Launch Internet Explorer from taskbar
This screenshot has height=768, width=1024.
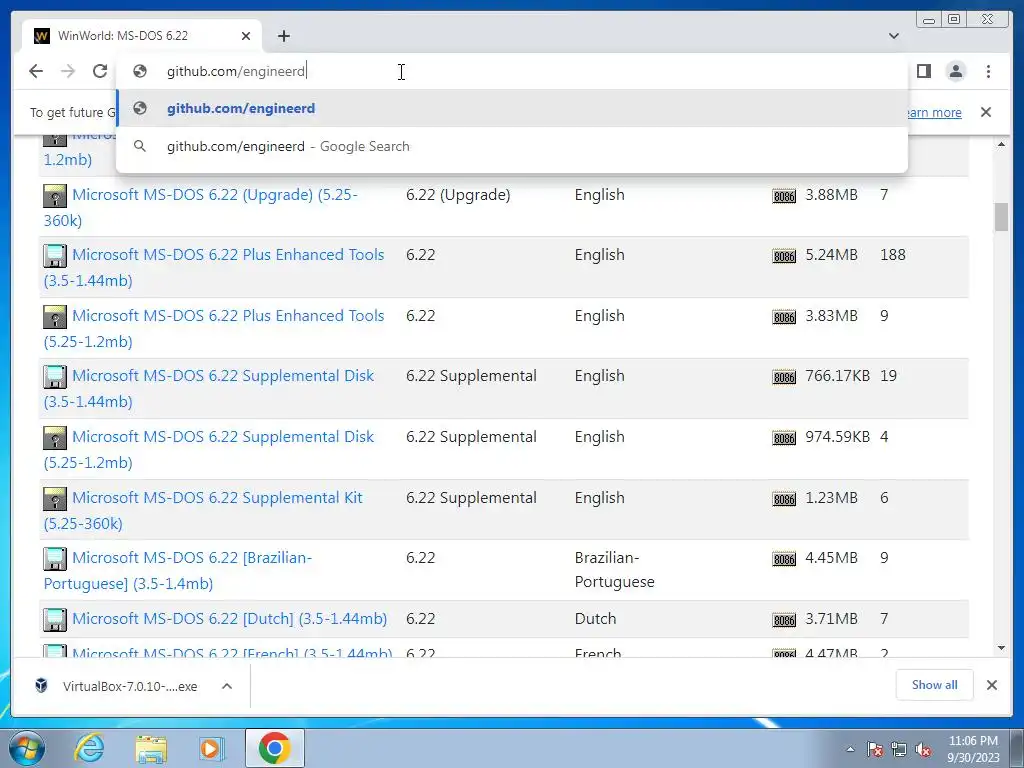89,748
